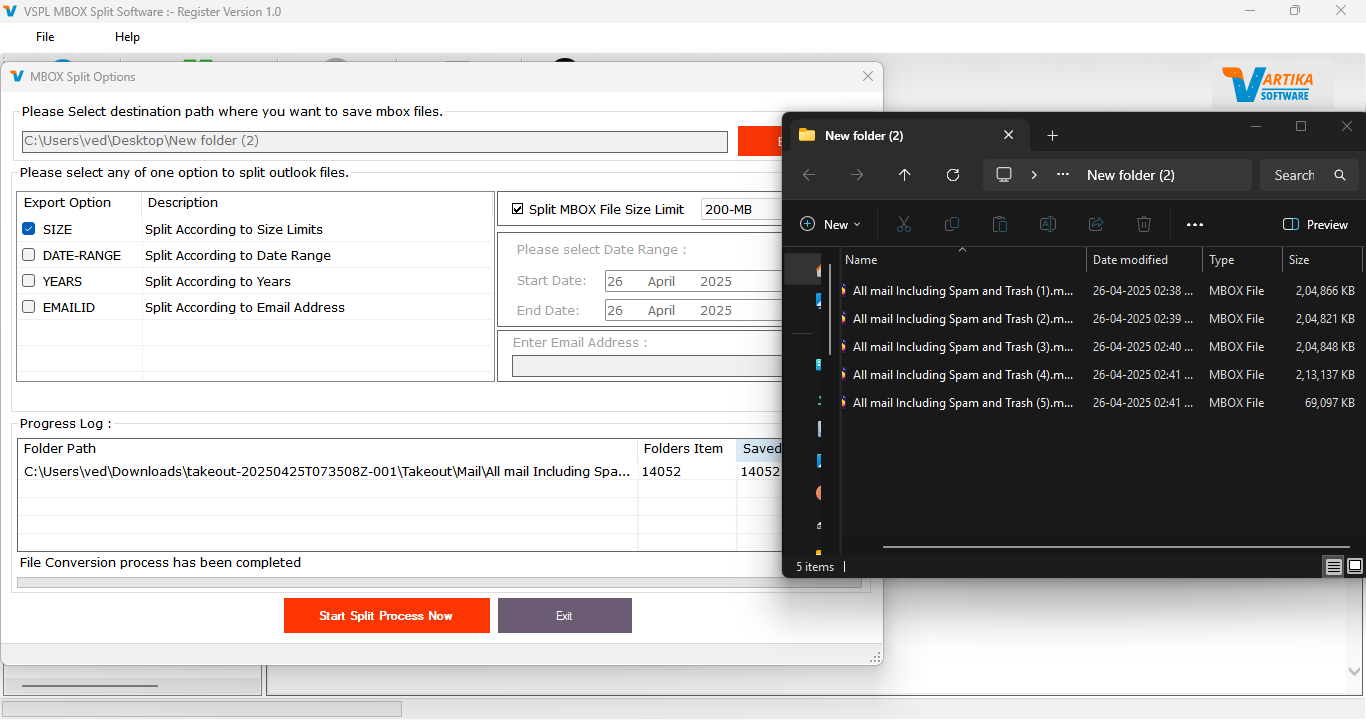Click the Rename icon in Explorer toolbar
The image size is (1366, 720).
pos(1048,224)
